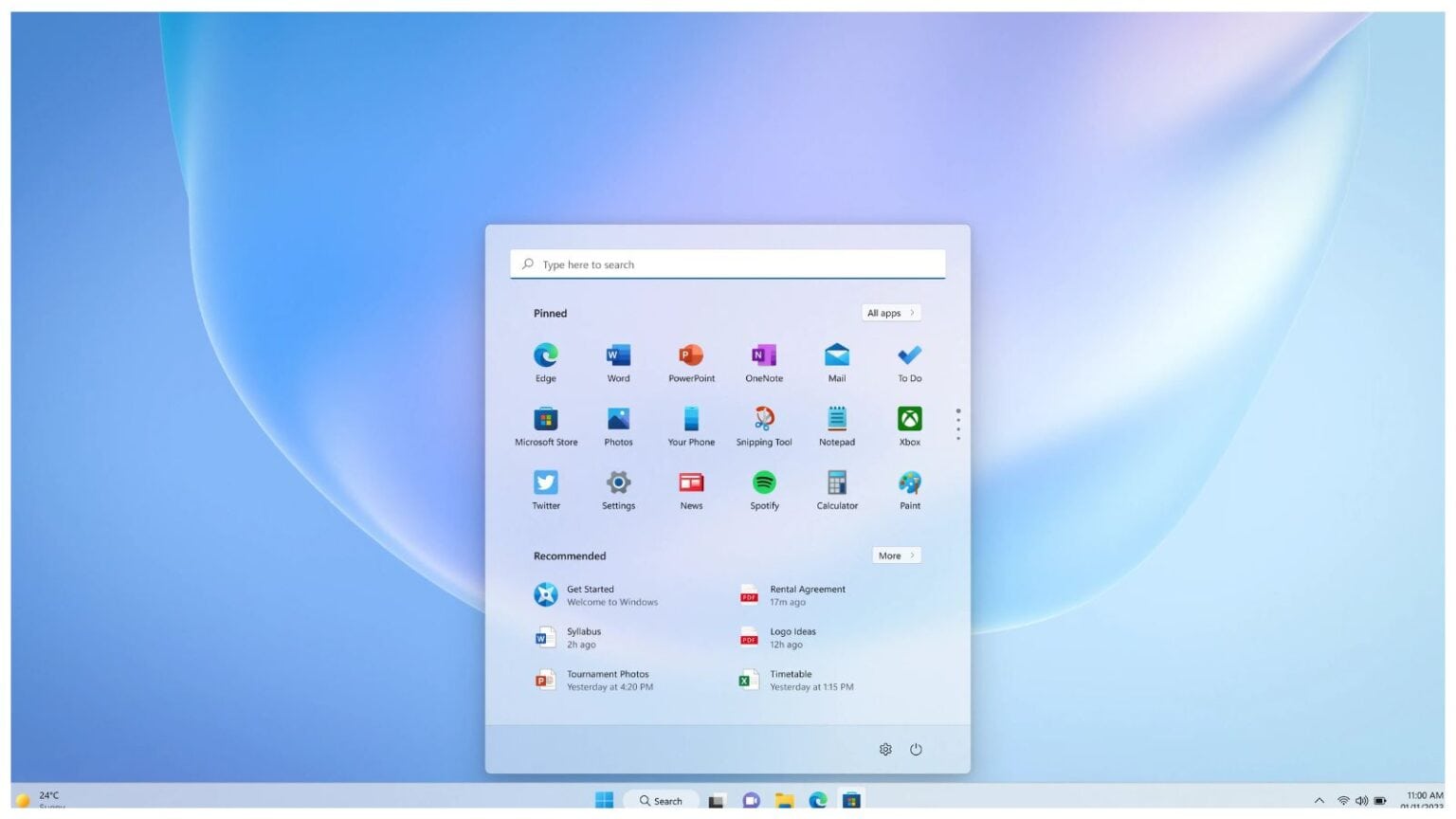Click the Type here to search field
Screen dimensions: 1456x819
coord(727,264)
